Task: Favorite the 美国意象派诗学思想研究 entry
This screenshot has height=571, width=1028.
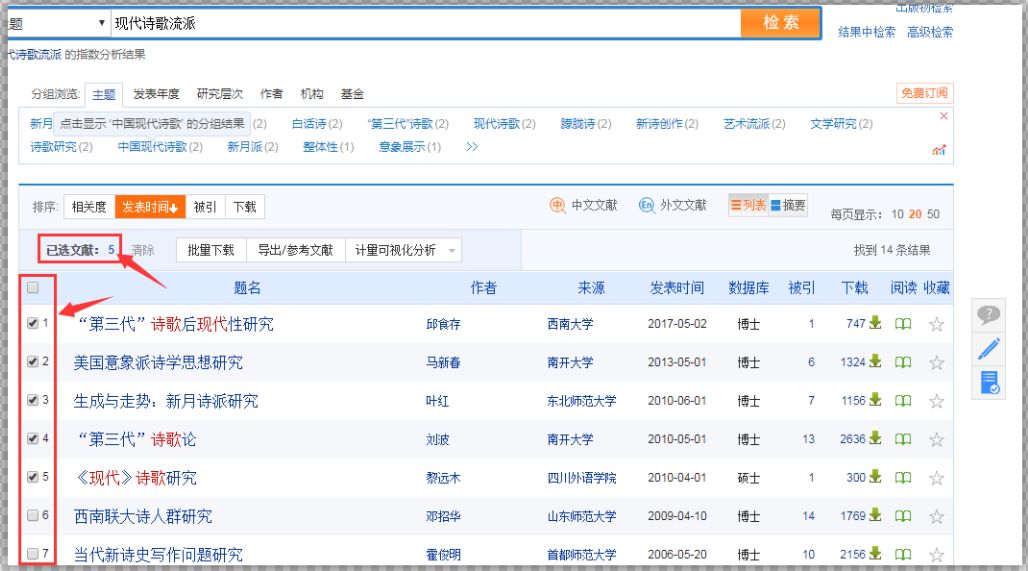Action: point(937,363)
